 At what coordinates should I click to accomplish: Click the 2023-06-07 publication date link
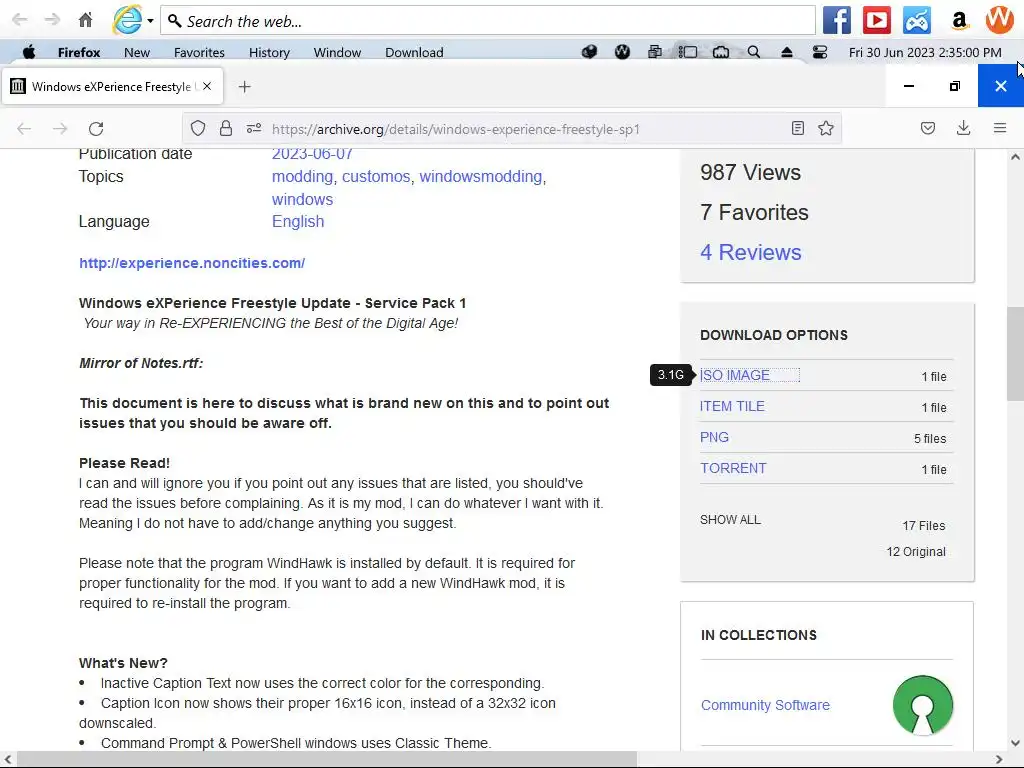[x=312, y=154]
